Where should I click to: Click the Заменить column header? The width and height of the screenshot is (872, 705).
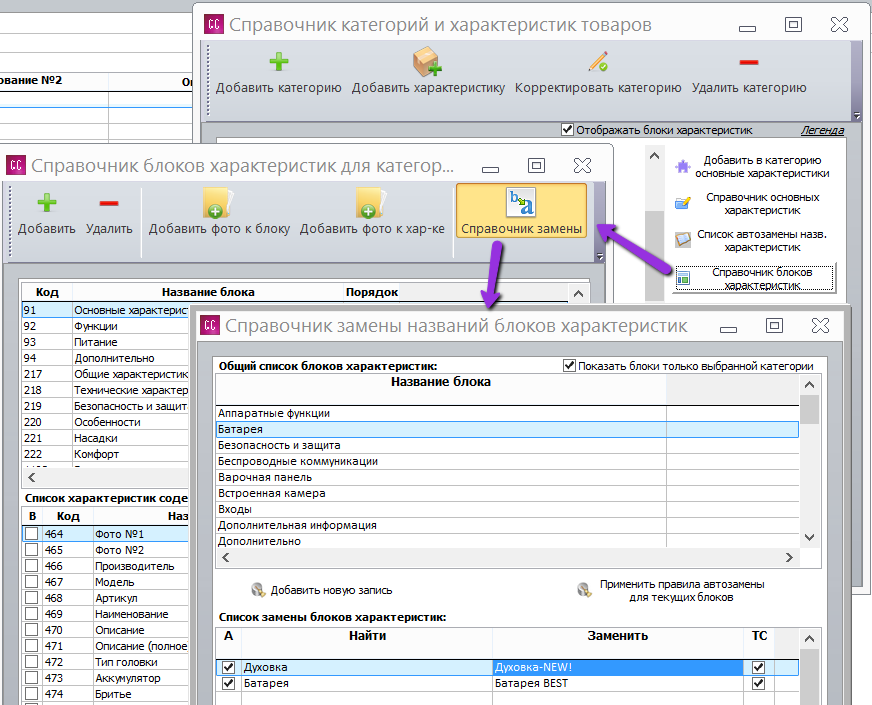coord(618,636)
